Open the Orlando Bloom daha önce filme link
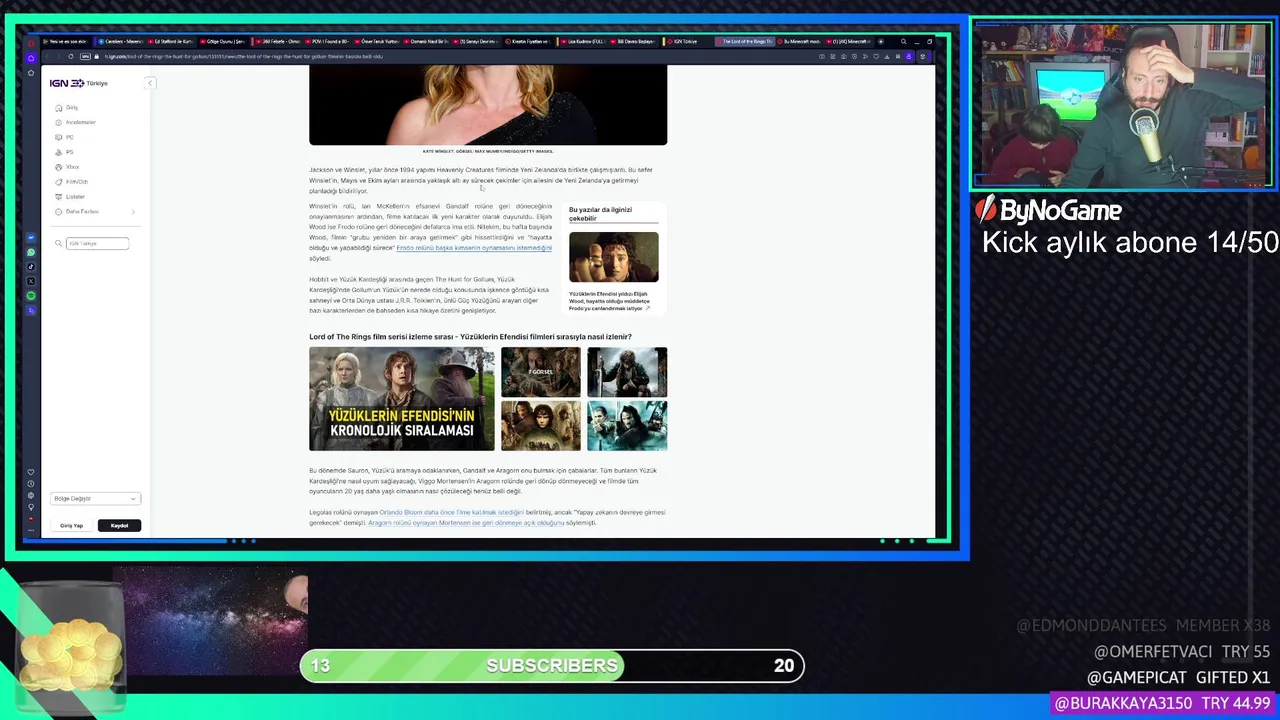The image size is (1280, 720). coord(451,512)
